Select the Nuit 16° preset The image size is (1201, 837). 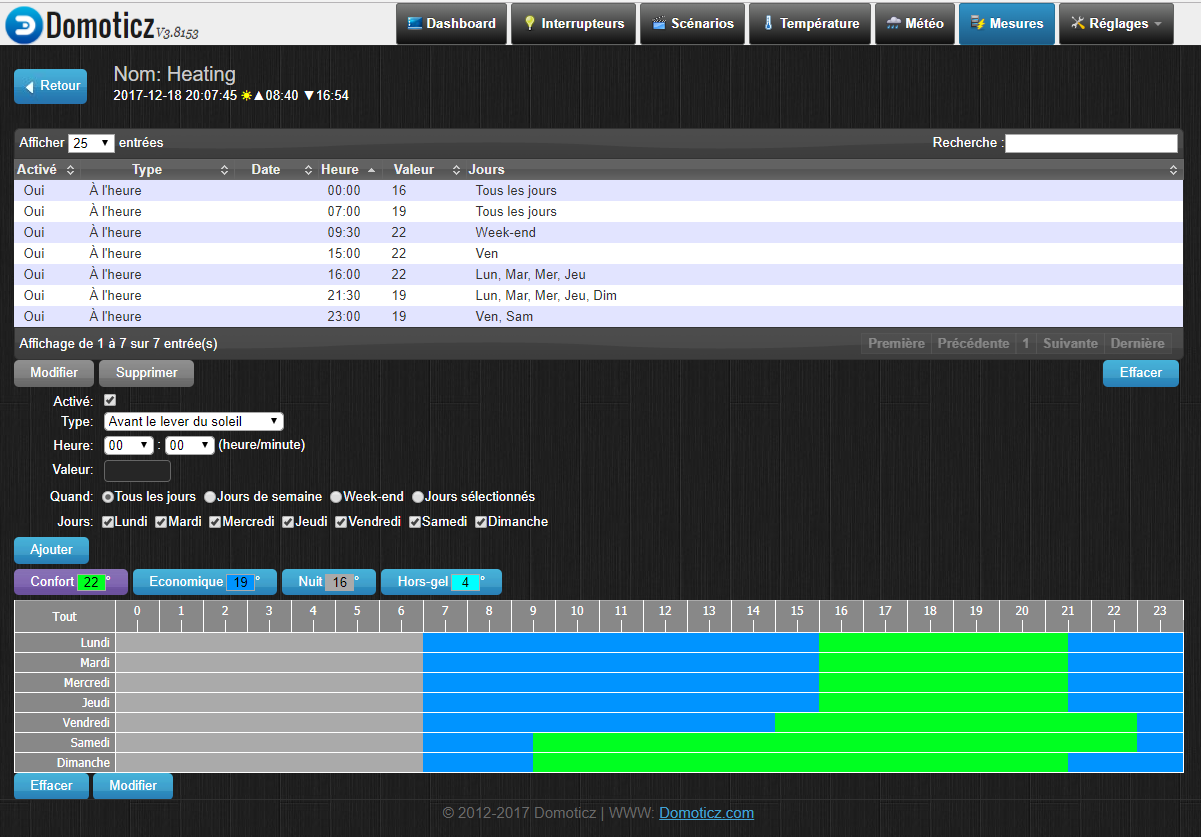329,582
